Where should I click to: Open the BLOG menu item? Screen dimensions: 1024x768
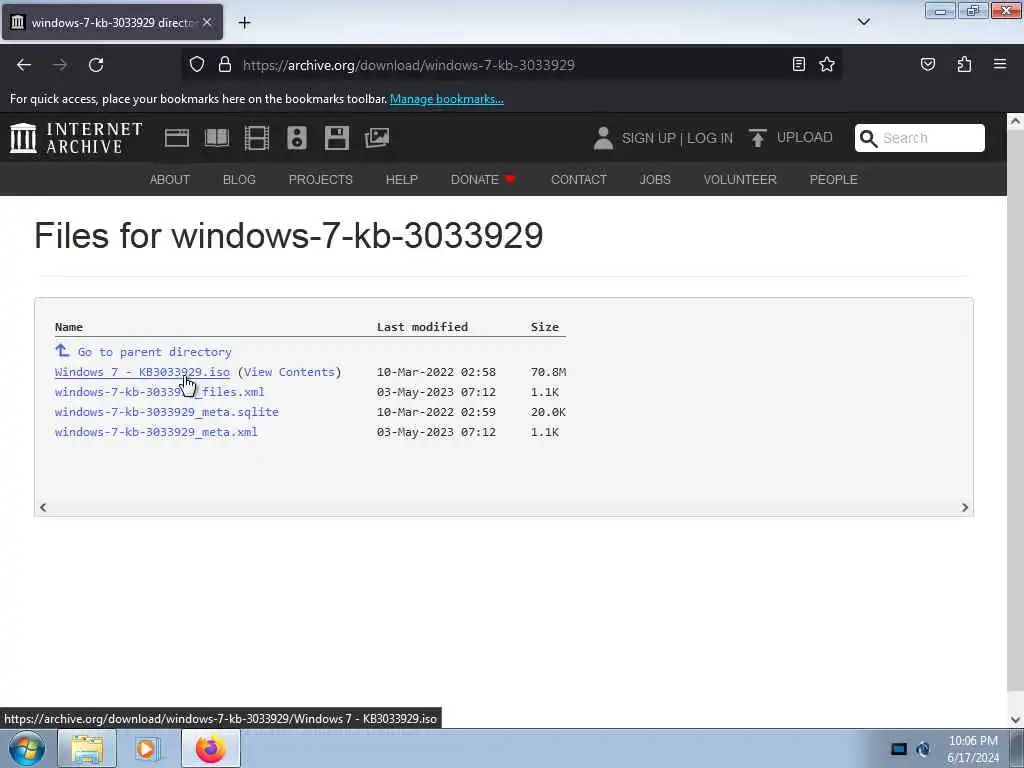point(239,180)
